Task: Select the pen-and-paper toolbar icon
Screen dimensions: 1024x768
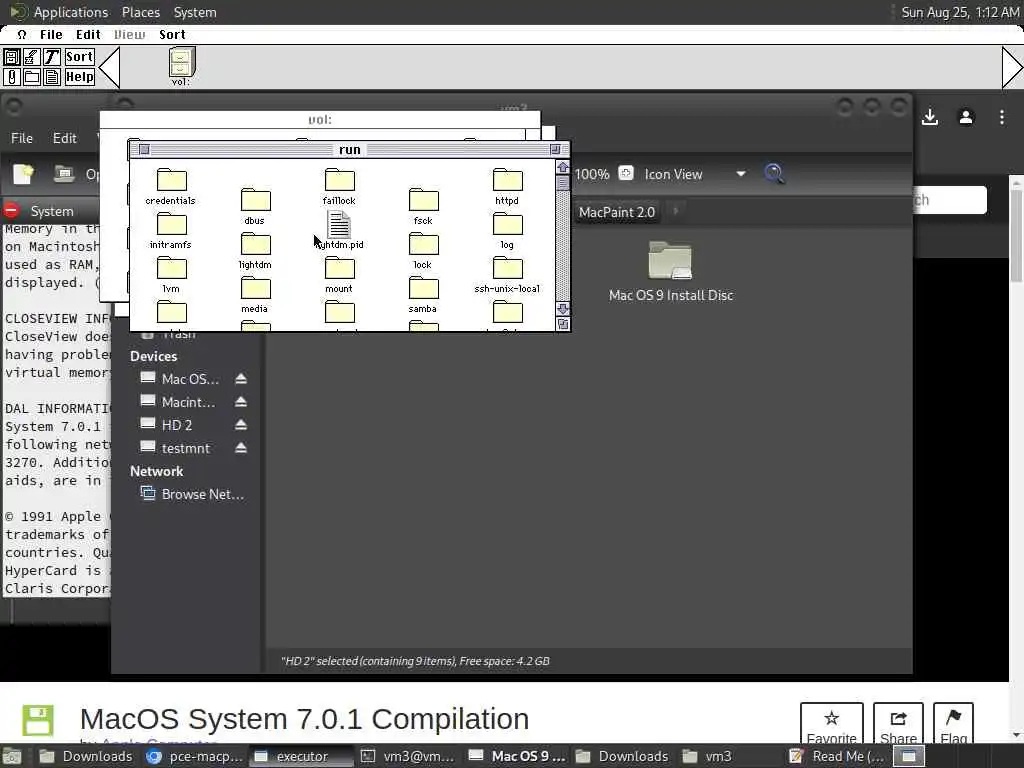Action: [x=31, y=57]
